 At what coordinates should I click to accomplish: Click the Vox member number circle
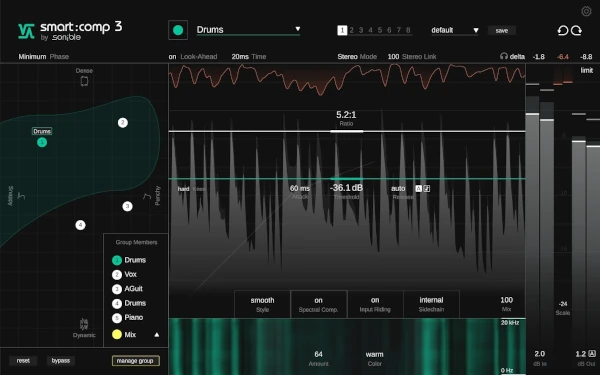tap(117, 275)
